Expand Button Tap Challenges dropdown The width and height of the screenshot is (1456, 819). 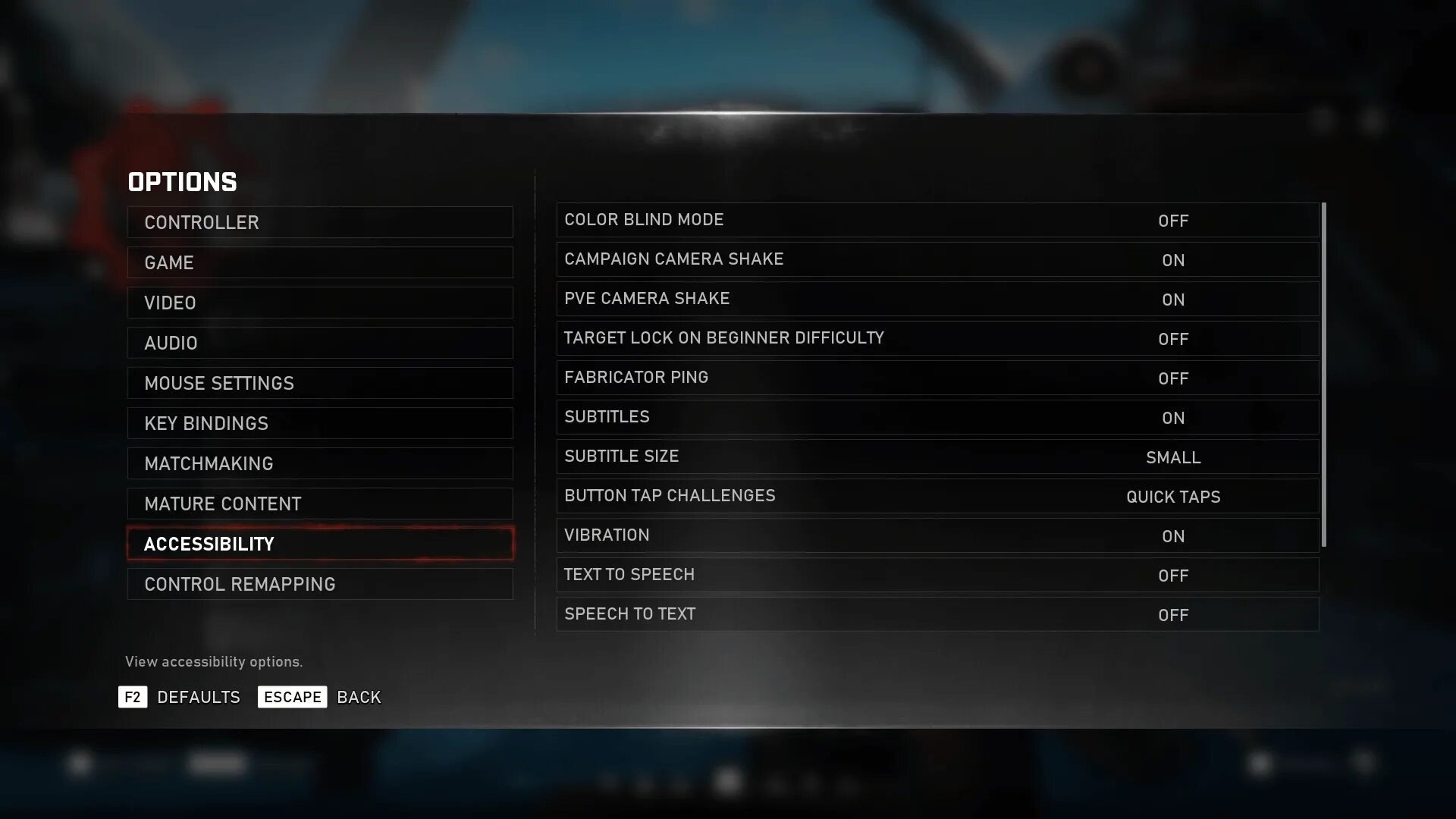[1173, 497]
